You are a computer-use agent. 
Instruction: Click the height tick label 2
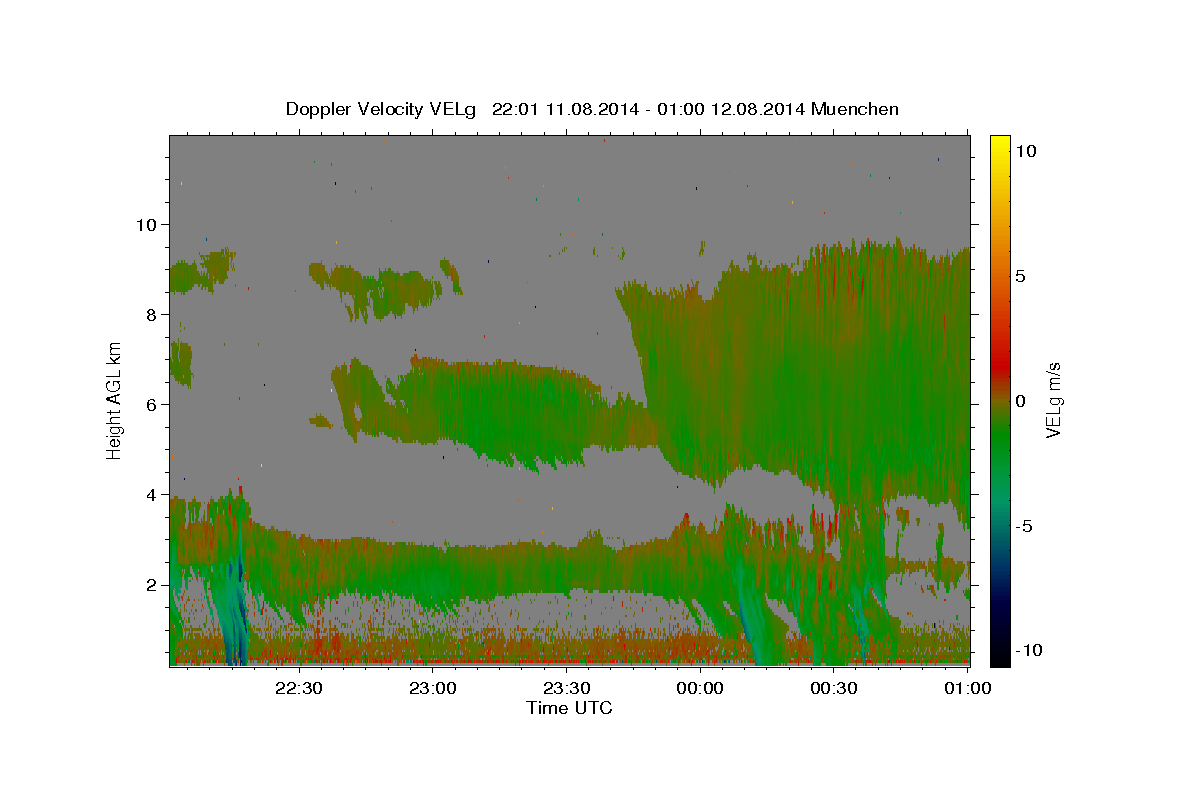tap(151, 584)
